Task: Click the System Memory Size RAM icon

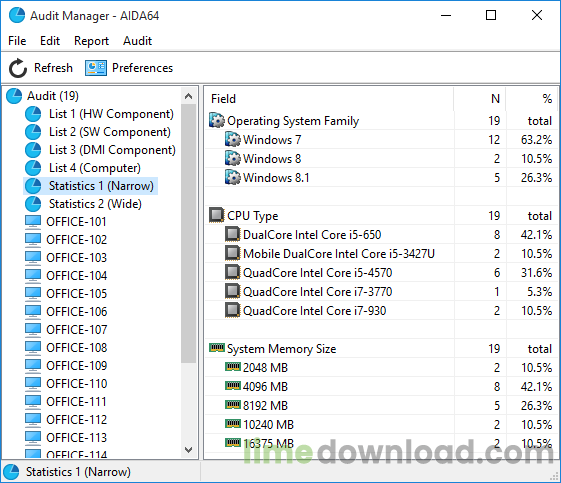Action: 217,347
